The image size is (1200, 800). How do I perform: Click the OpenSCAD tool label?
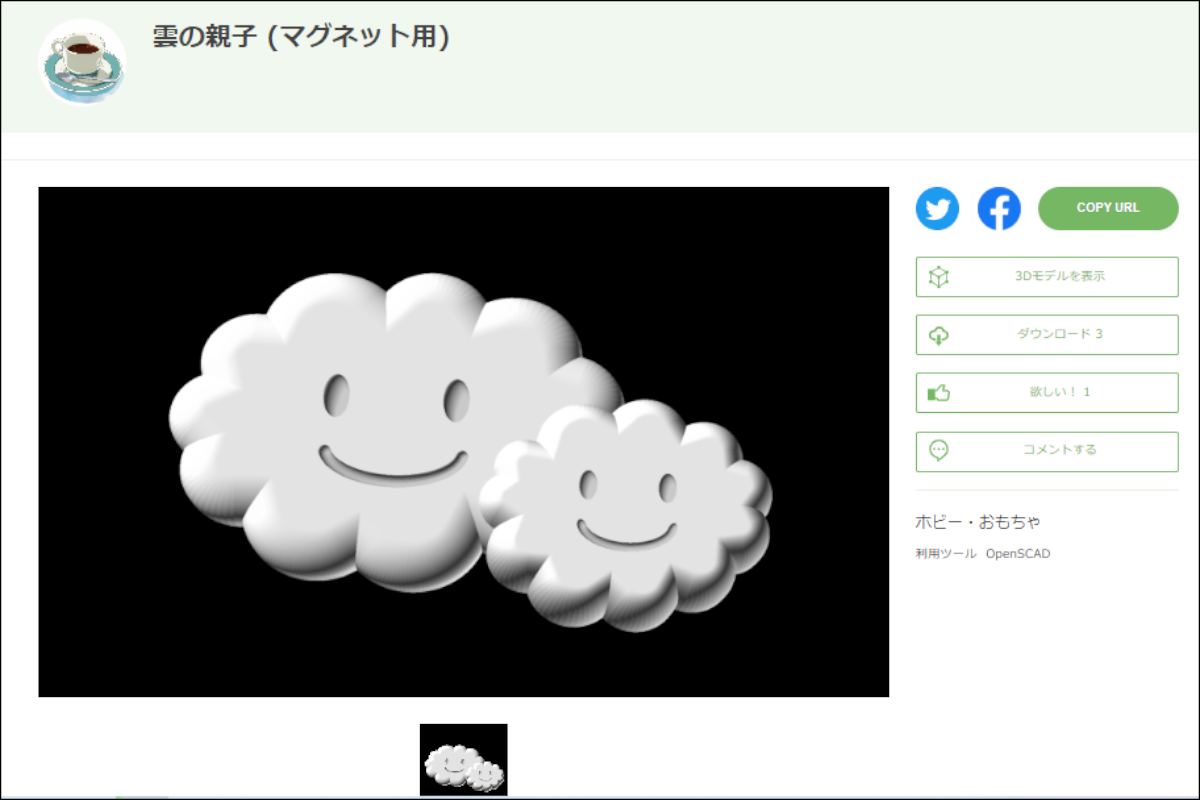coord(1018,554)
